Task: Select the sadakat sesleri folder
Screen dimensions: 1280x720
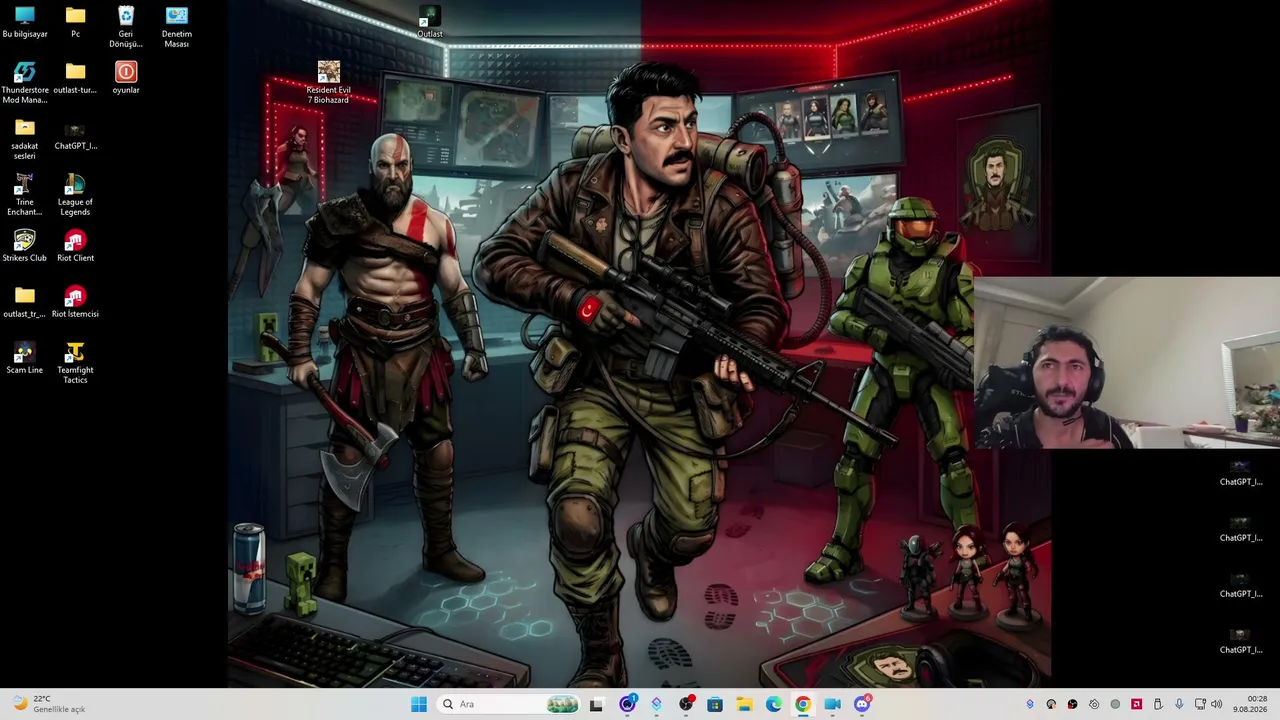Action: [25, 139]
